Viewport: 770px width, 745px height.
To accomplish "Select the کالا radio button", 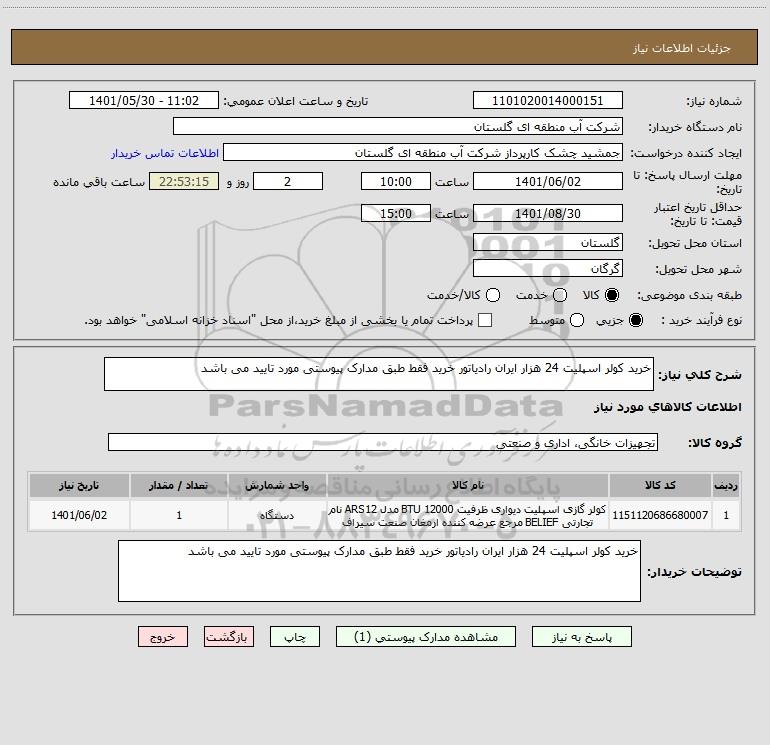I will click(612, 295).
